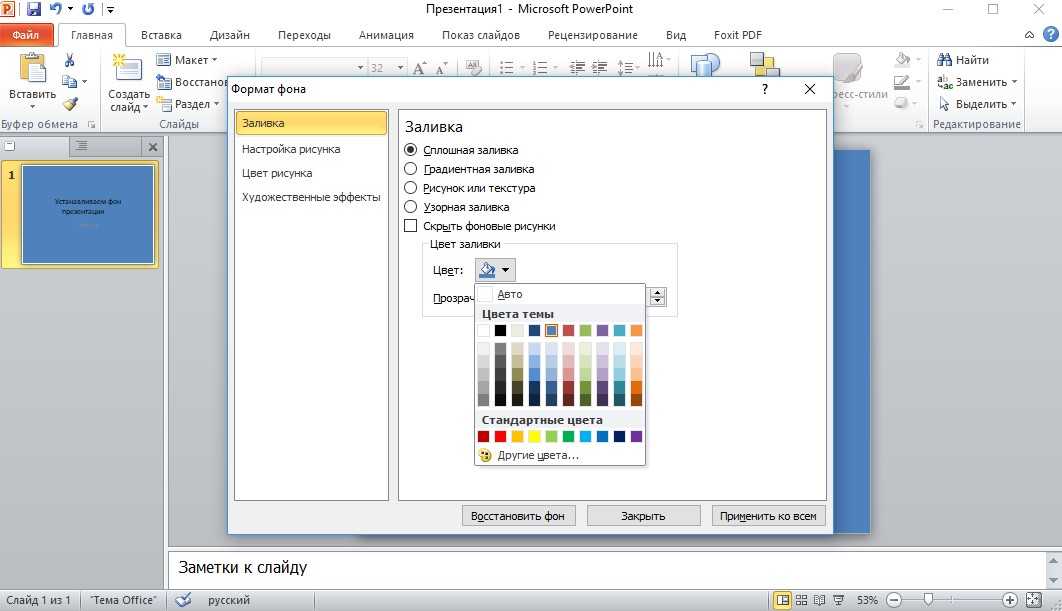Open the Цвет fill color dropdown
Image resolution: width=1062 pixels, height=611 pixels.
click(x=506, y=269)
